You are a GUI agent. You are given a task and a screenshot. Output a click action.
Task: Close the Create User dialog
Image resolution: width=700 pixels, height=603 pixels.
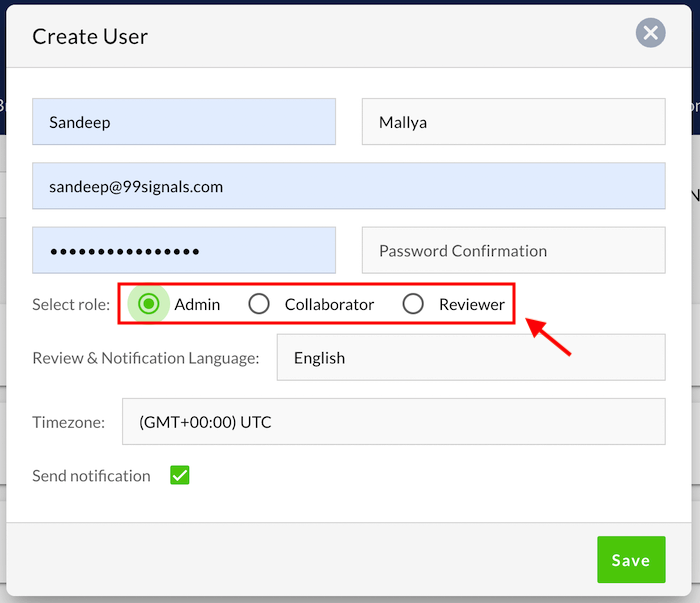coord(650,33)
